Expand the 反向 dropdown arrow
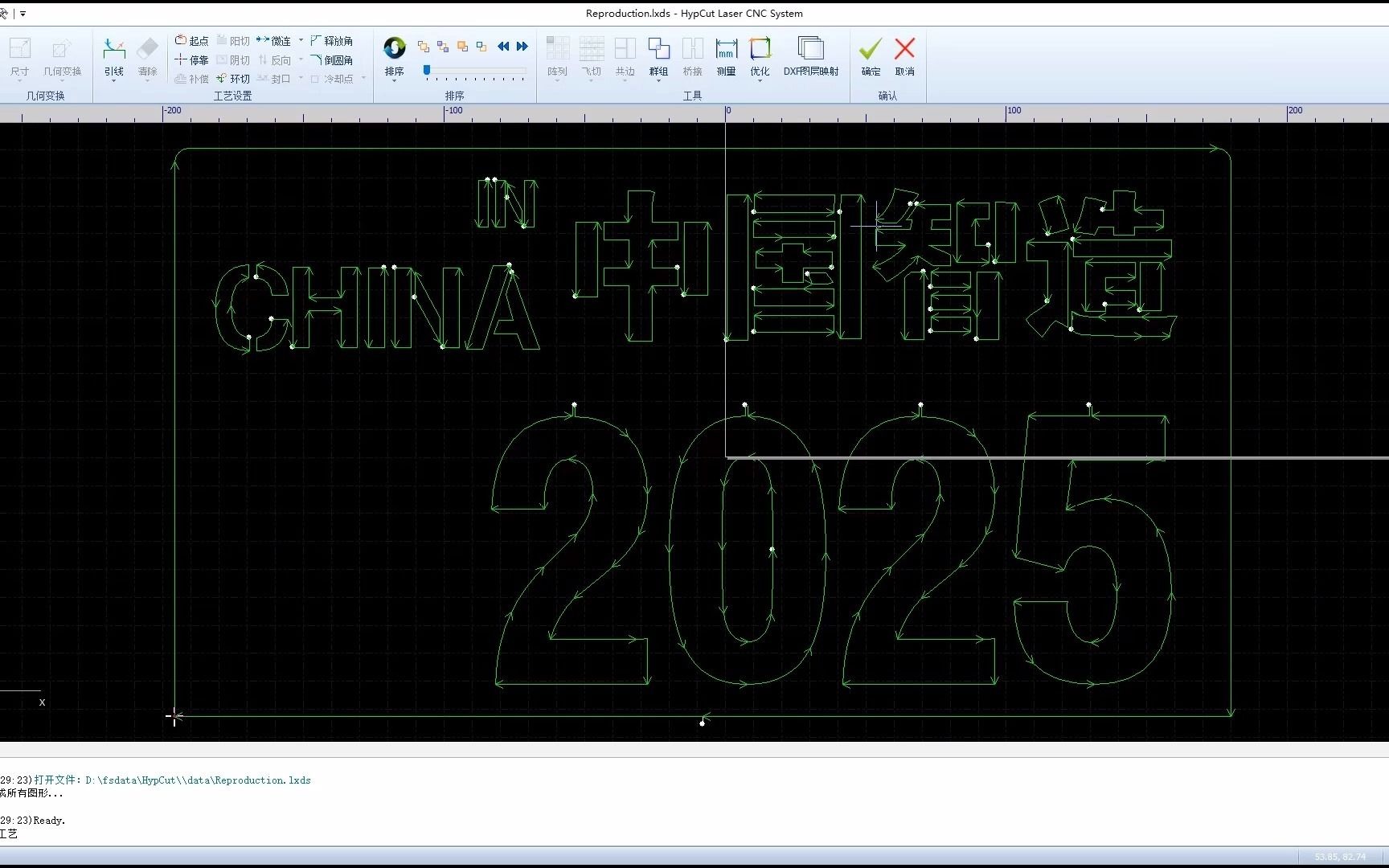 pyautogui.click(x=301, y=59)
